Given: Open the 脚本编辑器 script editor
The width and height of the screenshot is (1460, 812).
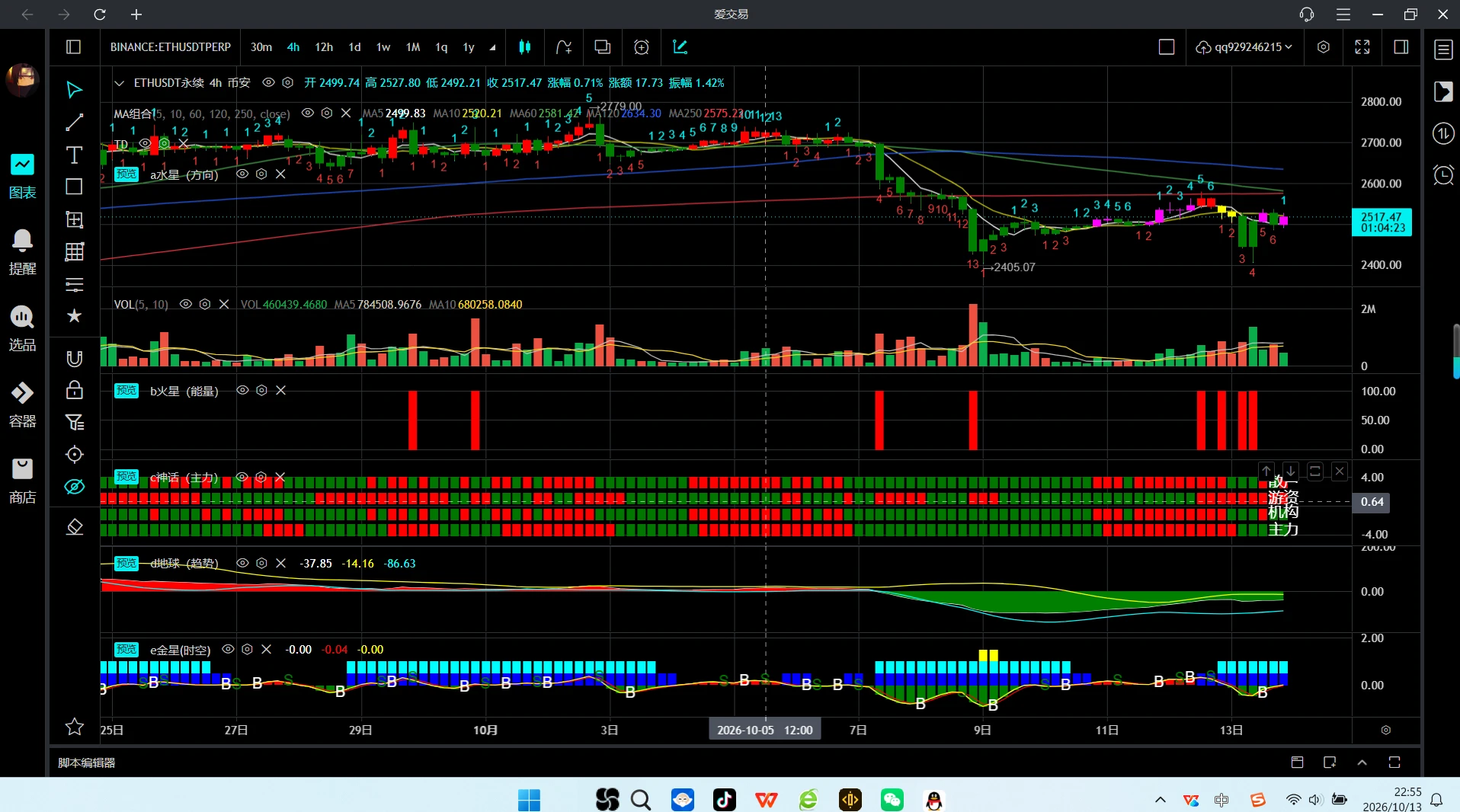Looking at the screenshot, I should [x=87, y=762].
